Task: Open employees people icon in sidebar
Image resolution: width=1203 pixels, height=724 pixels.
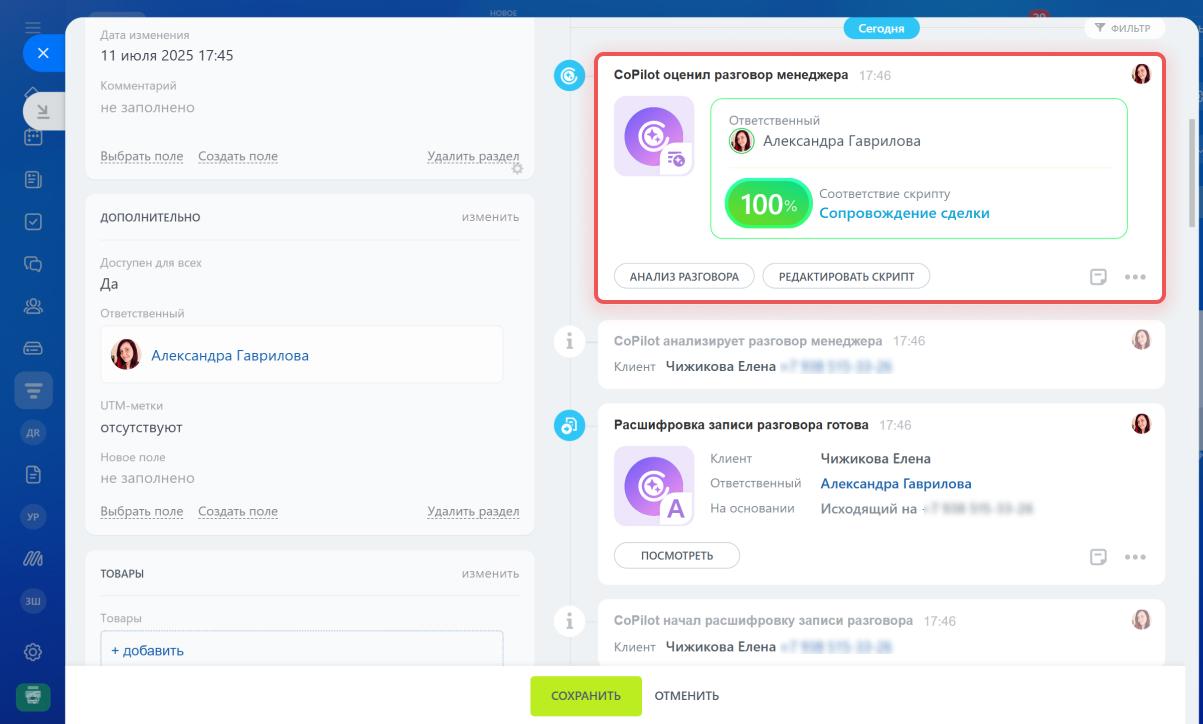Action: (33, 306)
